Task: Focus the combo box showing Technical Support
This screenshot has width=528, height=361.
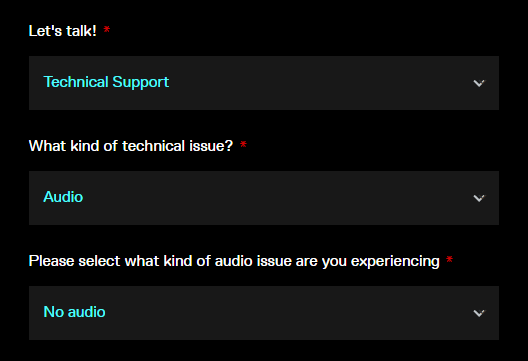Action: coord(264,83)
